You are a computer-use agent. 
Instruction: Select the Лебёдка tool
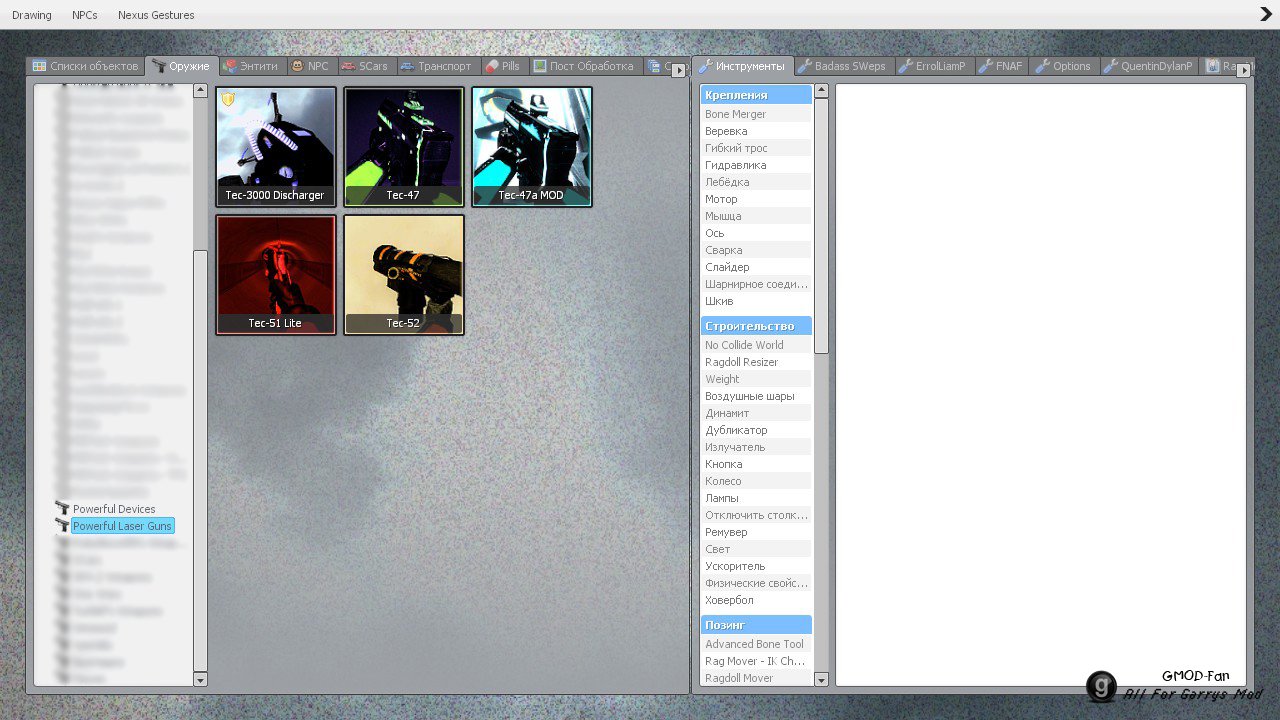tap(756, 182)
